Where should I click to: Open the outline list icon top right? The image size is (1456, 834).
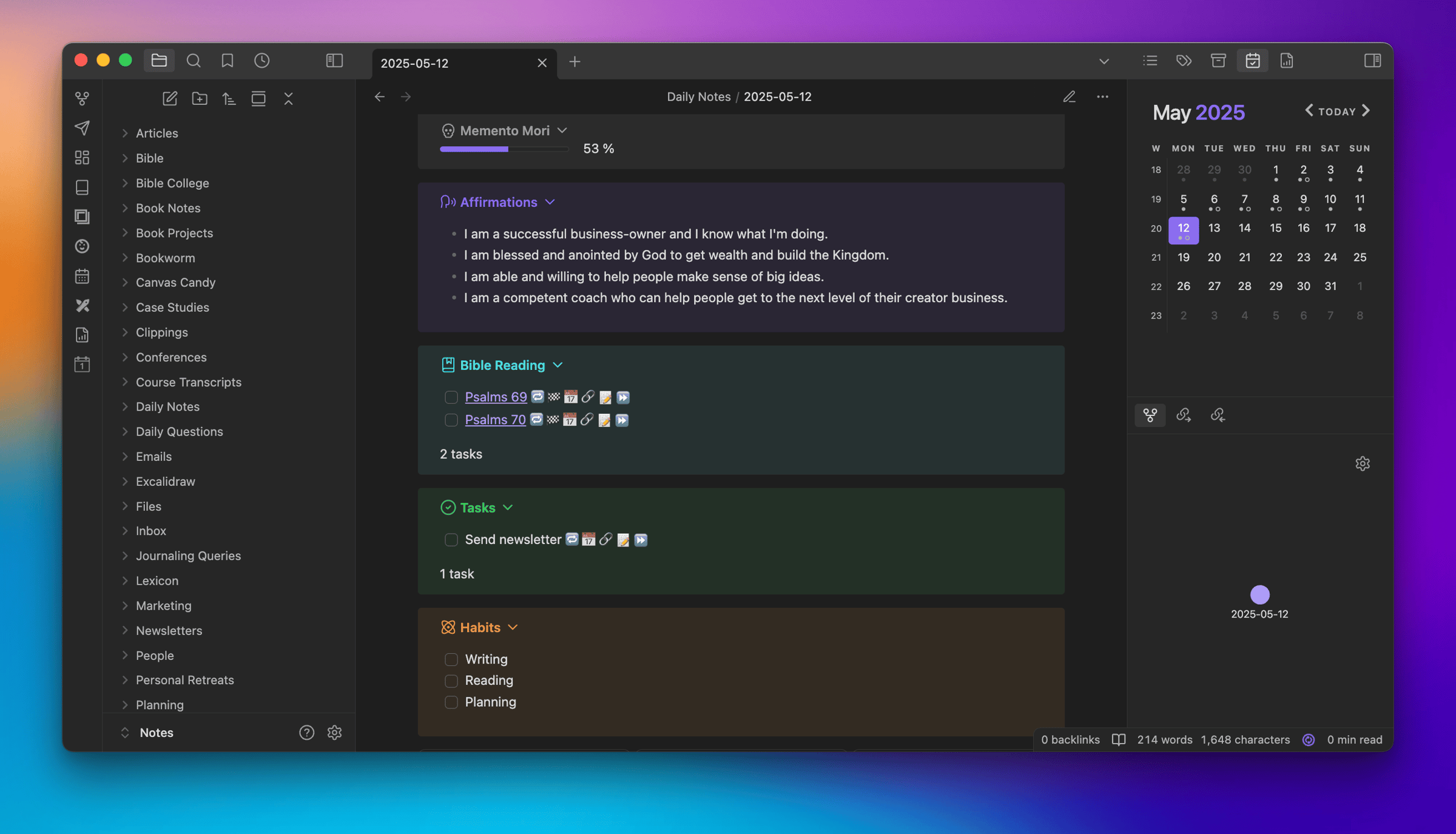(1150, 61)
